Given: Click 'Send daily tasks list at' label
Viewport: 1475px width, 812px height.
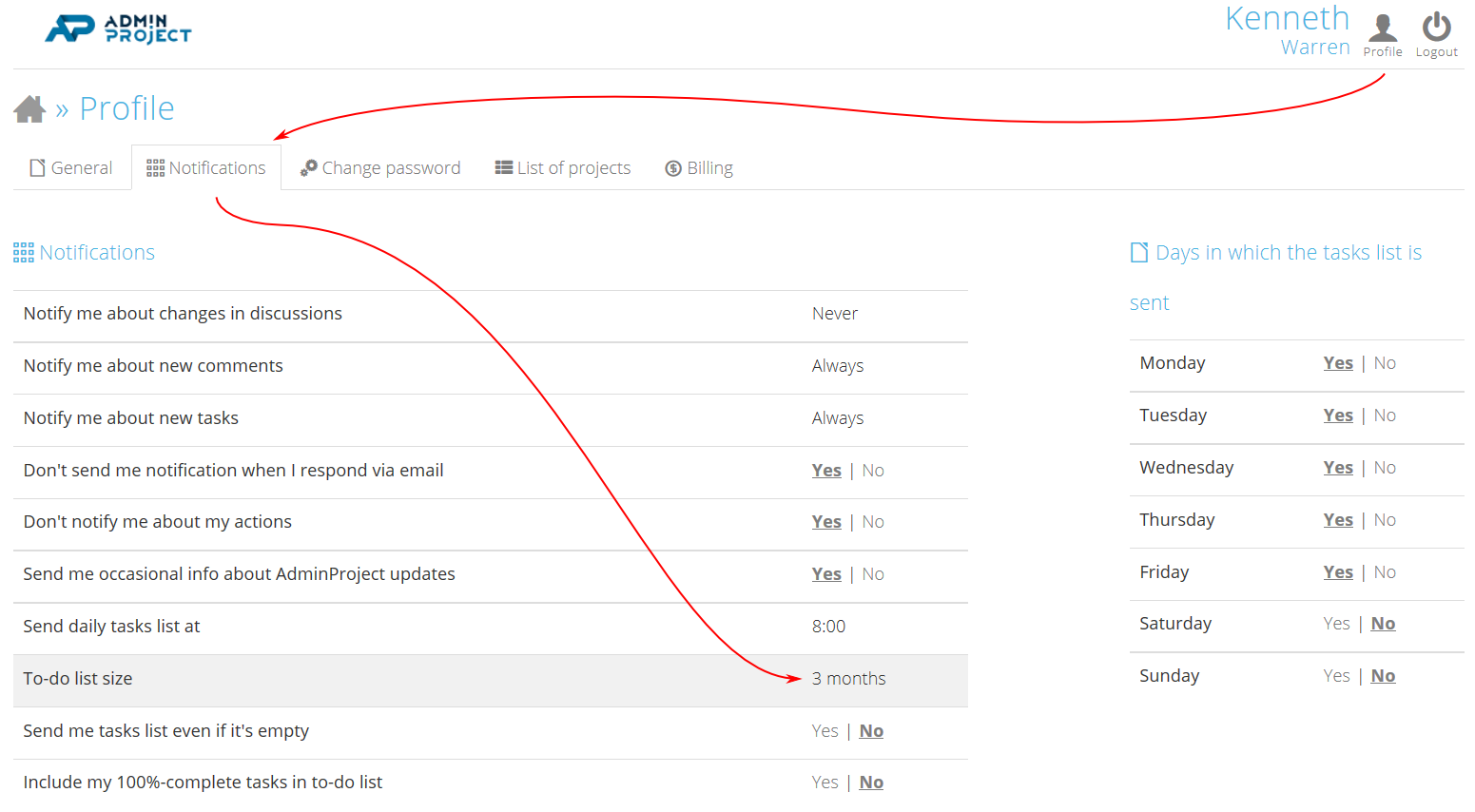Looking at the screenshot, I should click(x=111, y=627).
